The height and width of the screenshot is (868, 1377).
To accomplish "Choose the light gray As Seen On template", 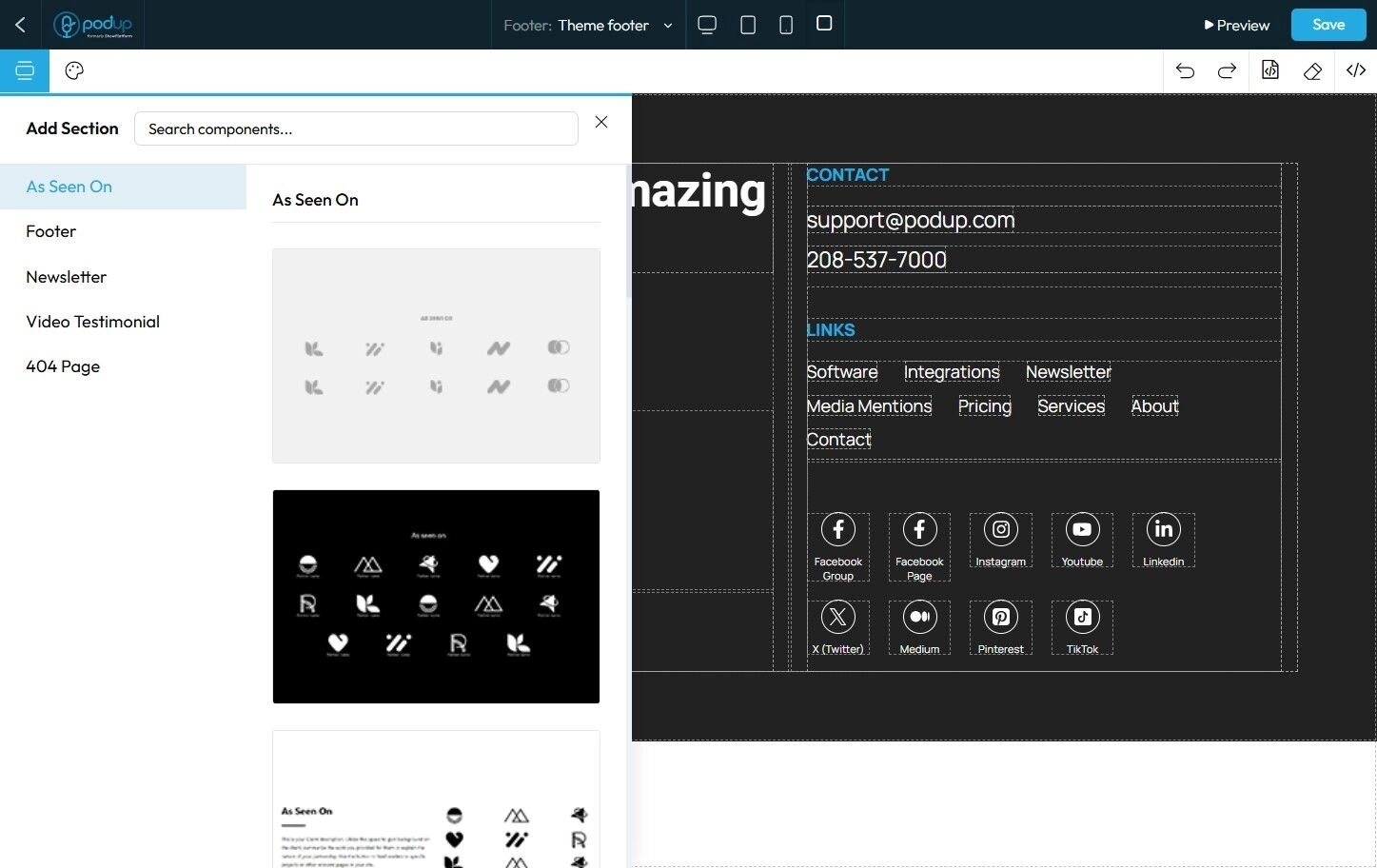I will click(436, 356).
